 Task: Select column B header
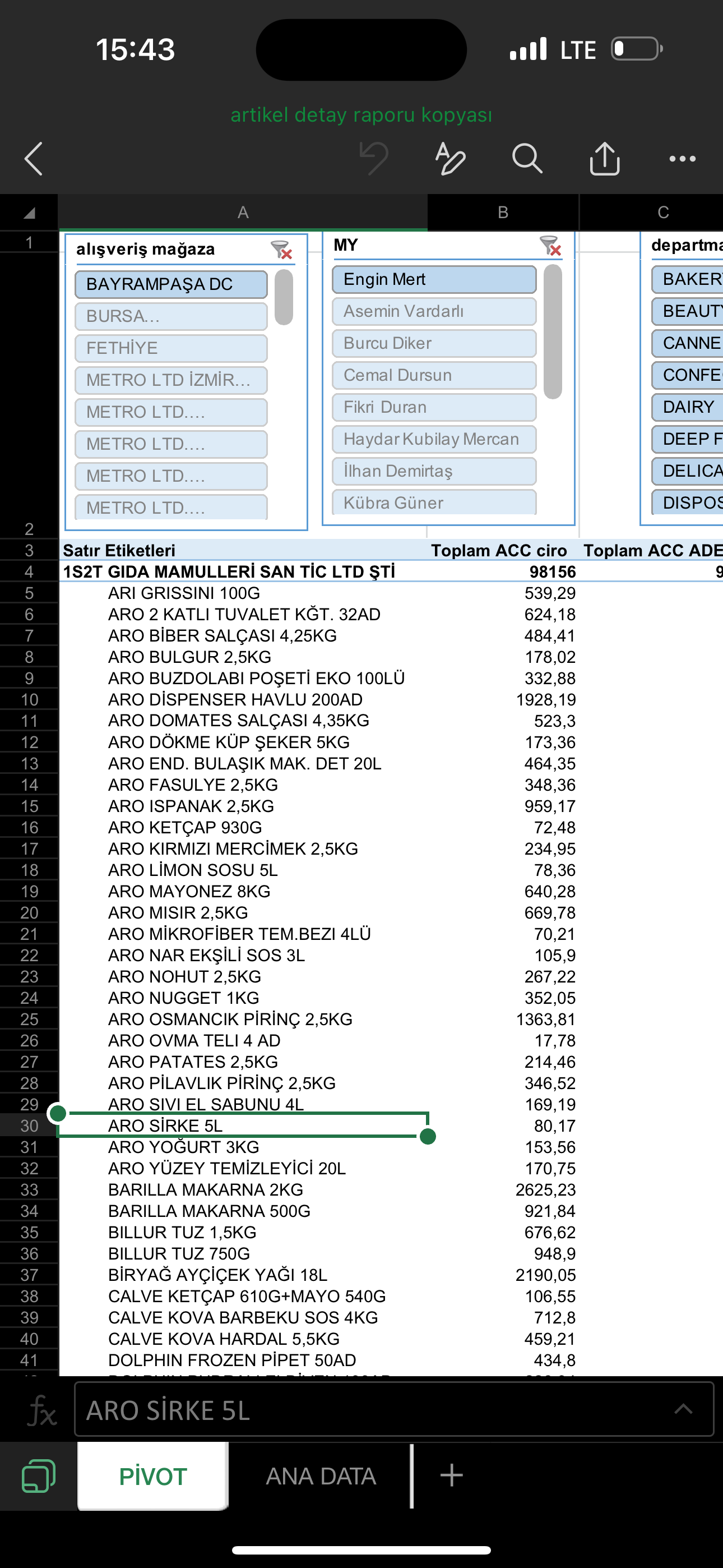pyautogui.click(x=503, y=213)
